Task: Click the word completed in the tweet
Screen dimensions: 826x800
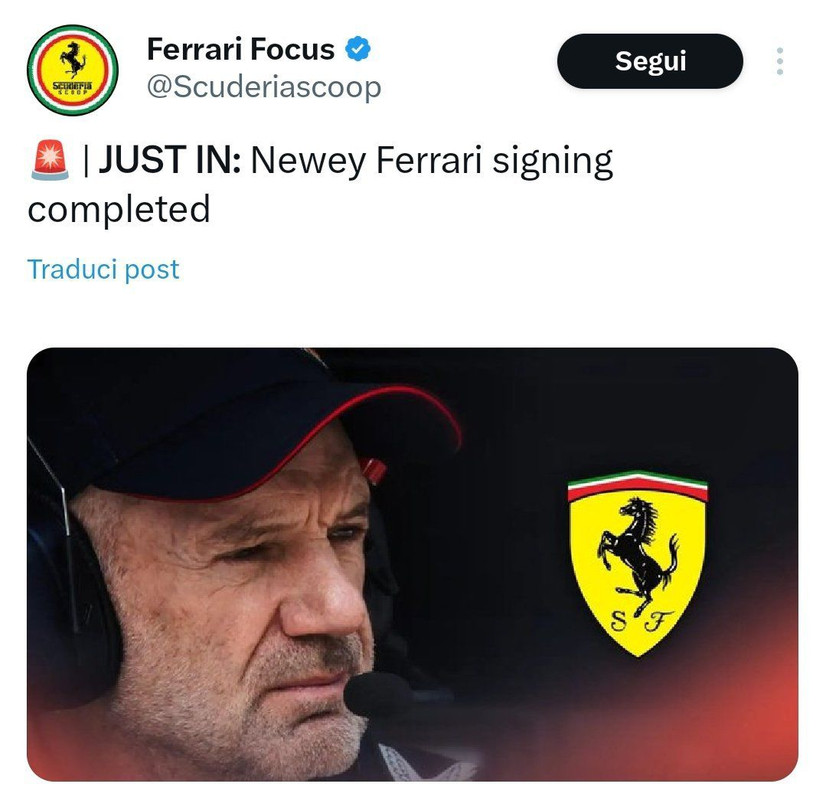Action: [x=119, y=210]
